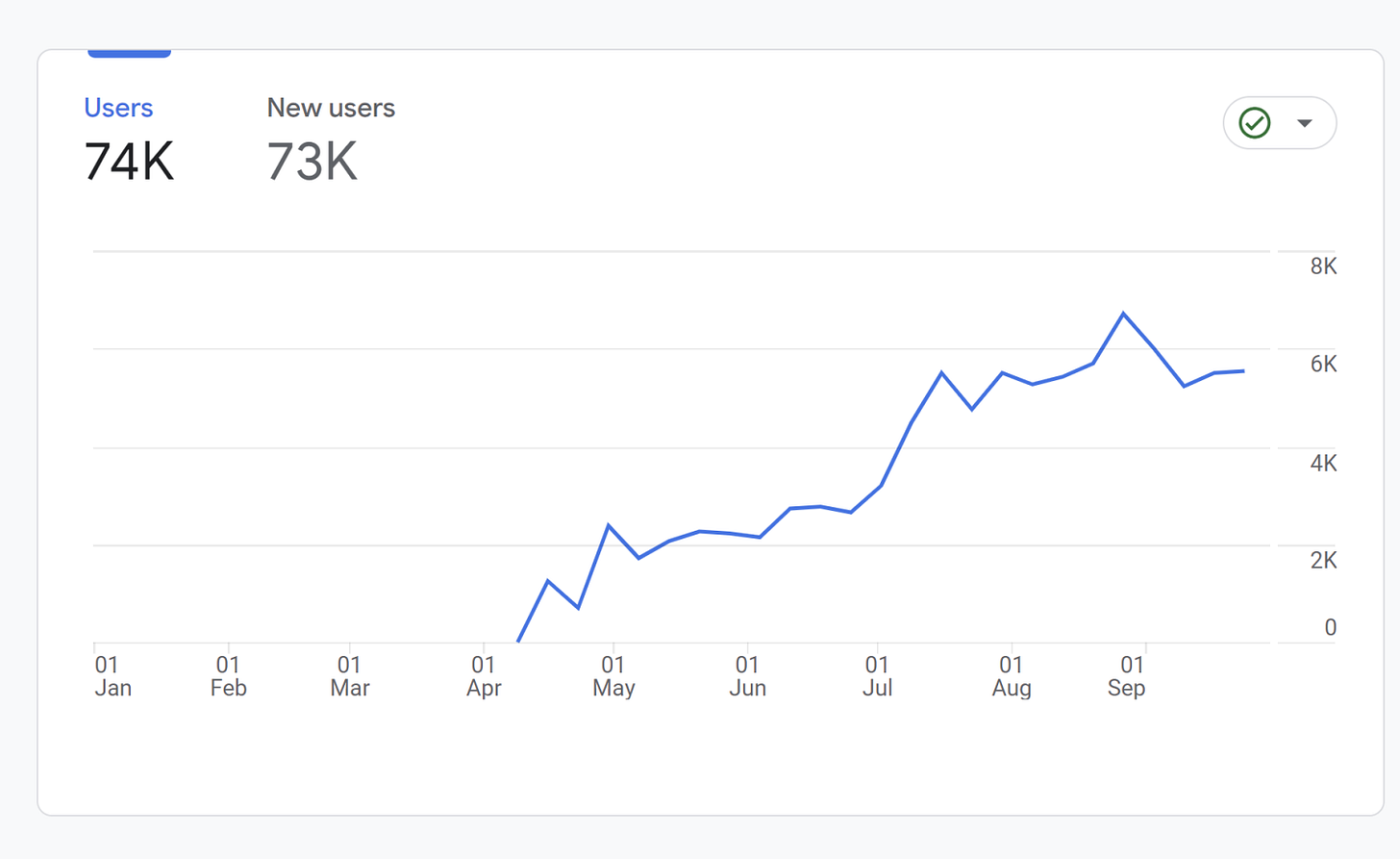Viewport: 1400px width, 859px height.
Task: Click the 74K users total value
Action: 130,161
